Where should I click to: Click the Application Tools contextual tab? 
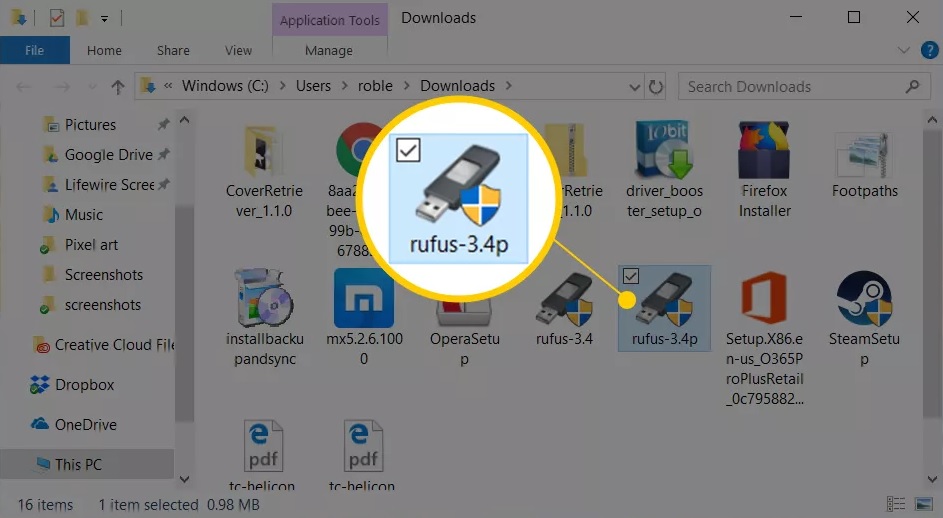click(330, 20)
